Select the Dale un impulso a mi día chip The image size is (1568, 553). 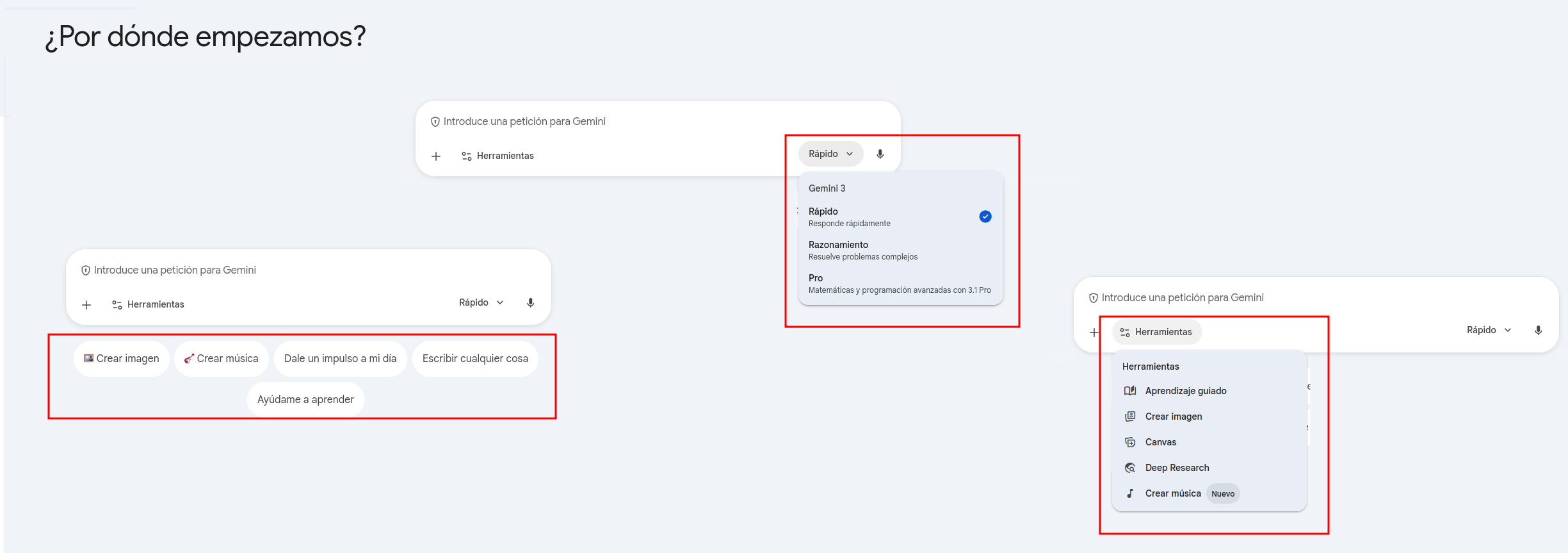coord(340,358)
